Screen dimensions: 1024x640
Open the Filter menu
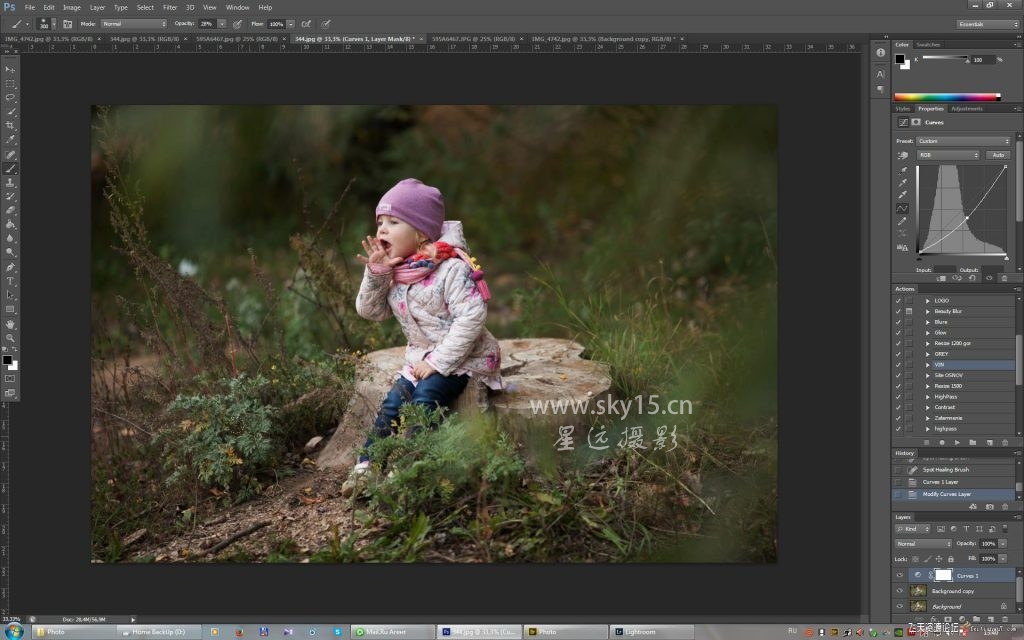[170, 7]
